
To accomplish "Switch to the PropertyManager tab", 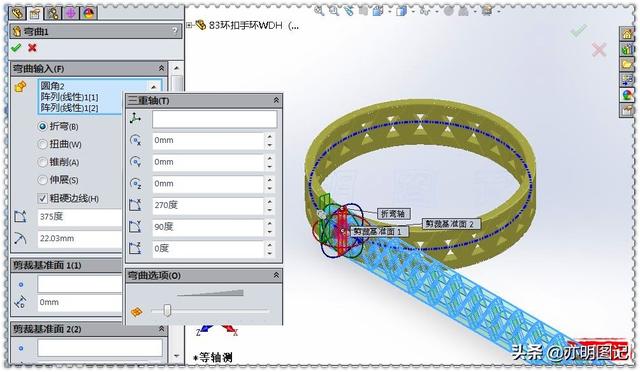I will pos(35,13).
